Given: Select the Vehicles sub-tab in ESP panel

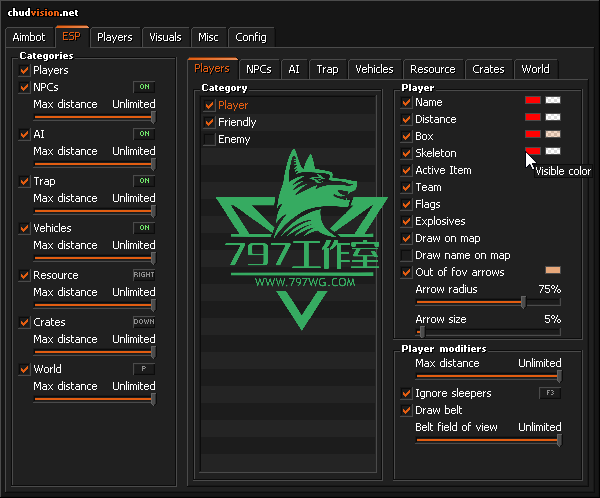Looking at the screenshot, I should tap(374, 69).
